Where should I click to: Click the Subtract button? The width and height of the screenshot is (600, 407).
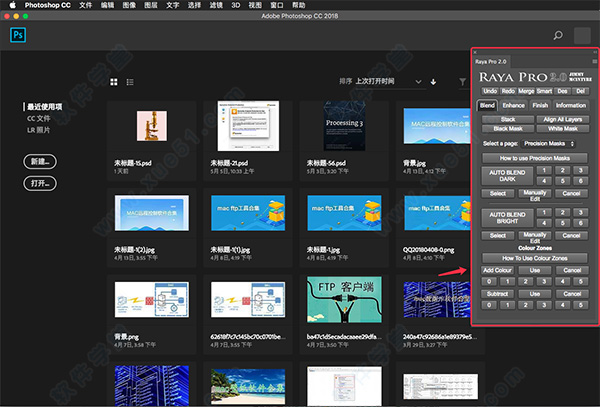497,294
